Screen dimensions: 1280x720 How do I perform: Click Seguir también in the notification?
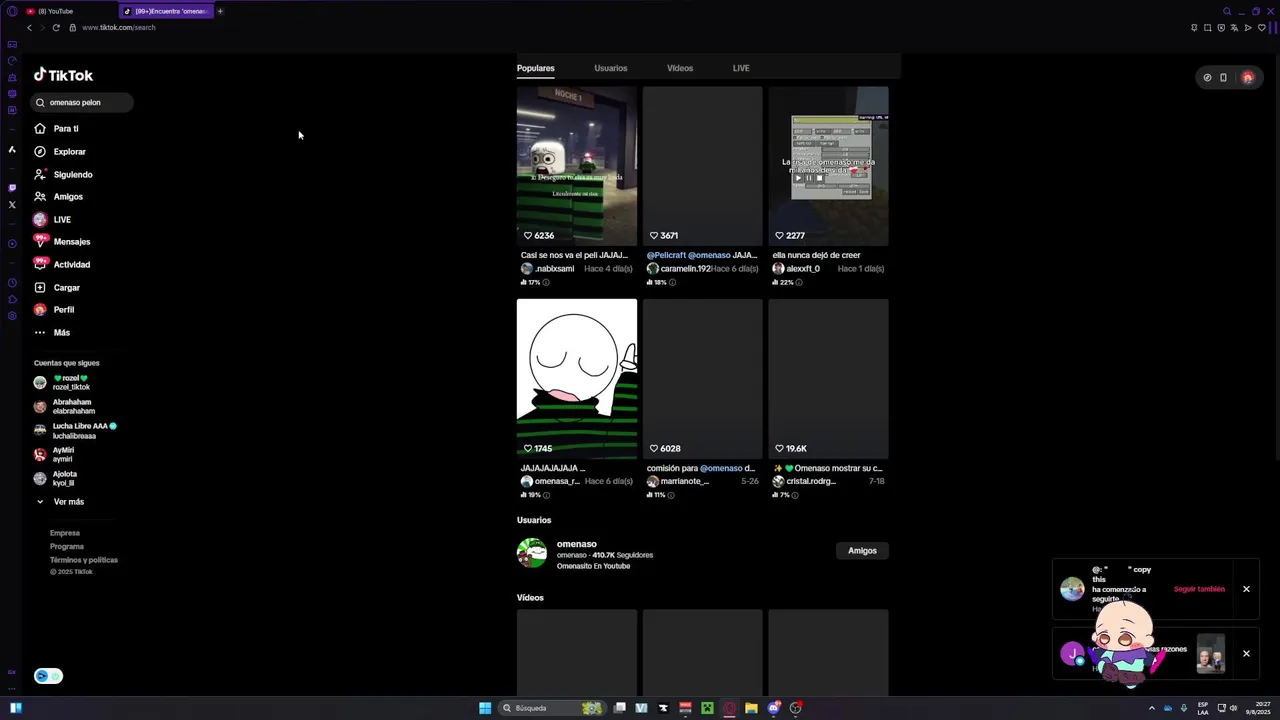[1199, 589]
